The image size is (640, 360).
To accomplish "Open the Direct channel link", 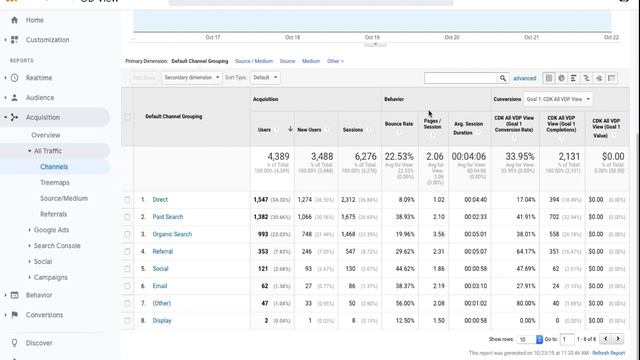I will 160,200.
